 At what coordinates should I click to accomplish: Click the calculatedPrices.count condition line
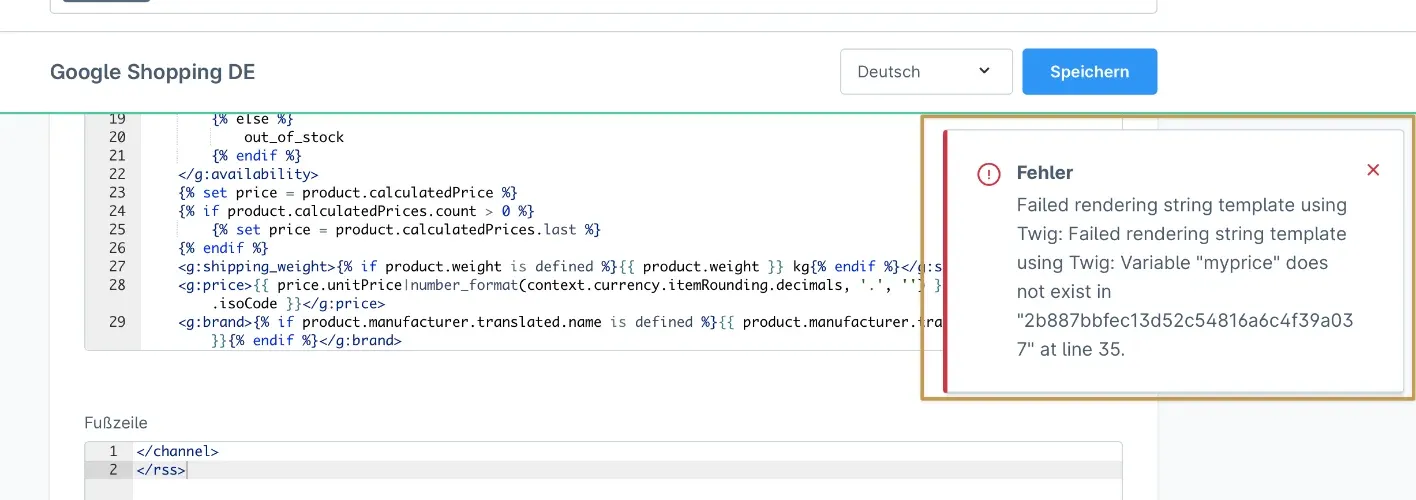356,211
